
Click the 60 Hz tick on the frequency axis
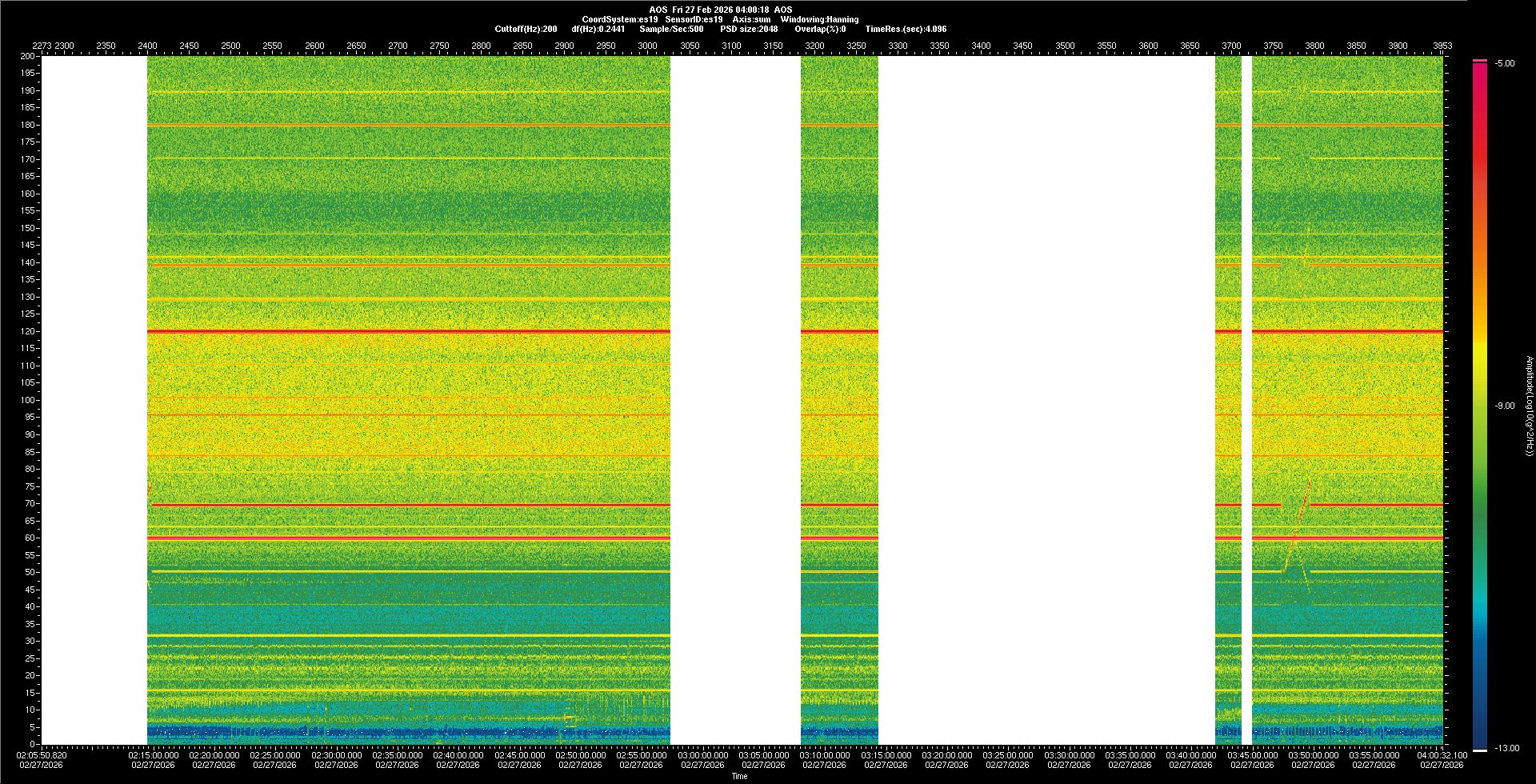(29, 538)
